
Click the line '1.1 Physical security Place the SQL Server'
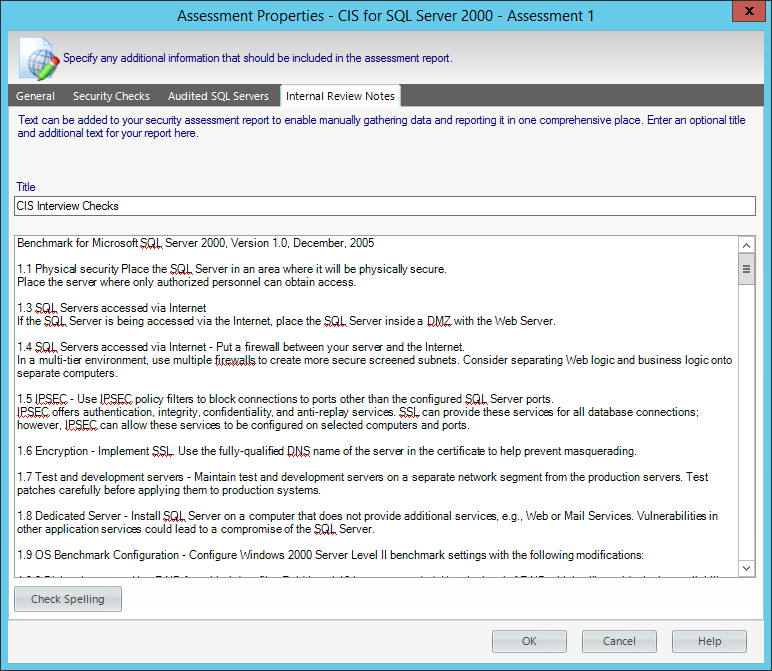(x=232, y=269)
